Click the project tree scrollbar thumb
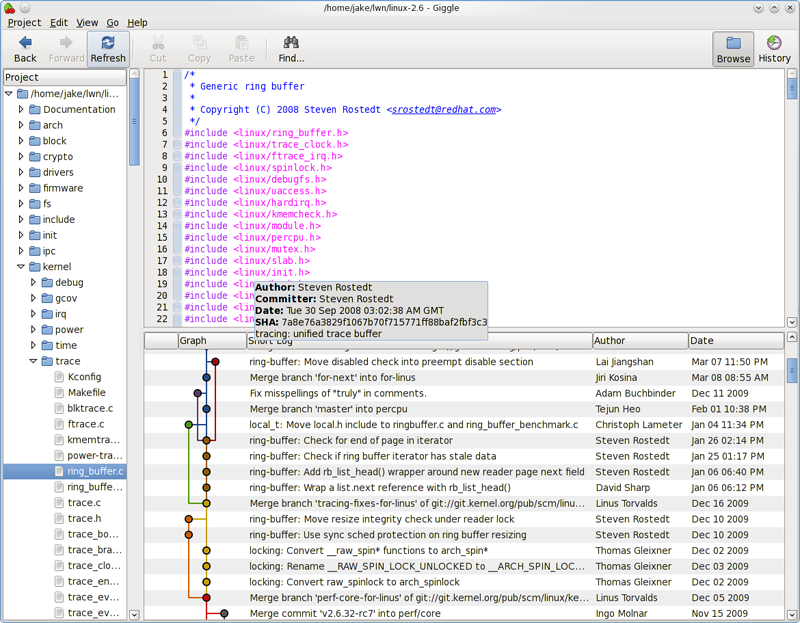The height and width of the screenshot is (623, 800). click(x=134, y=122)
